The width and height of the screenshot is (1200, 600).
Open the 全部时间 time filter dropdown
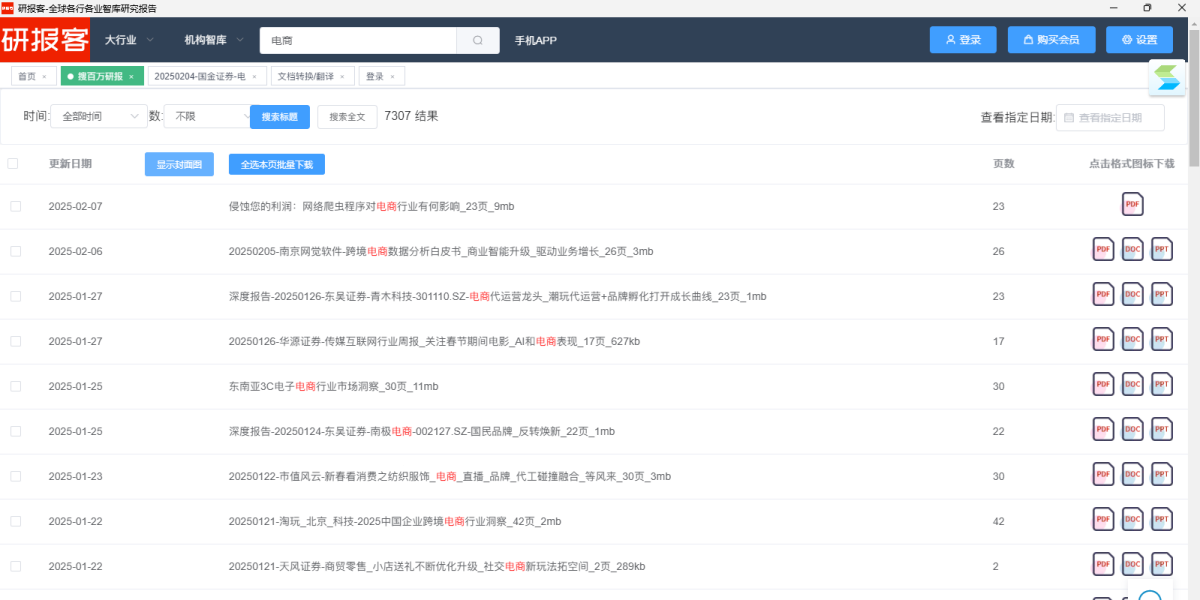pyautogui.click(x=98, y=117)
